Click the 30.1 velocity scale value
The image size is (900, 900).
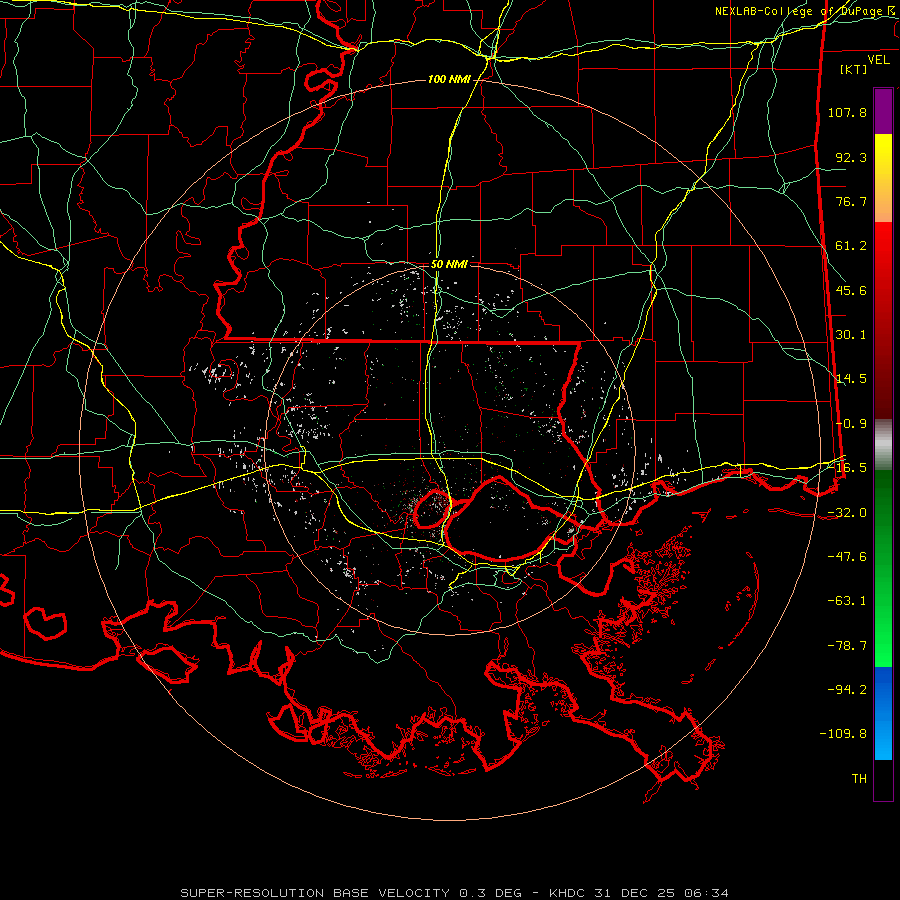(851, 335)
